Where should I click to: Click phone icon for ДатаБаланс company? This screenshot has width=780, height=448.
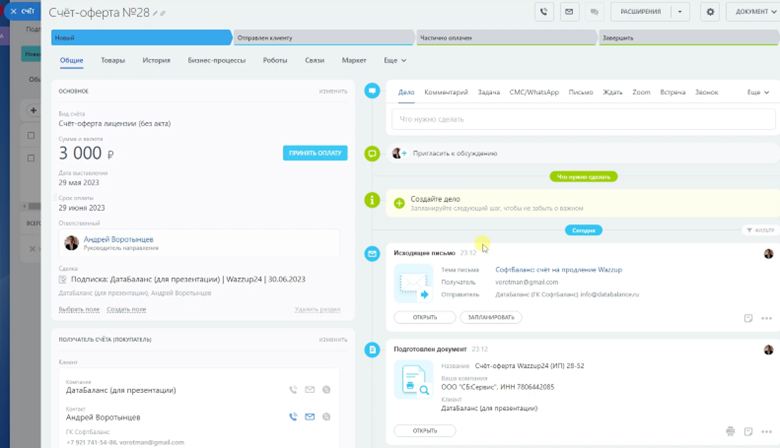point(293,390)
